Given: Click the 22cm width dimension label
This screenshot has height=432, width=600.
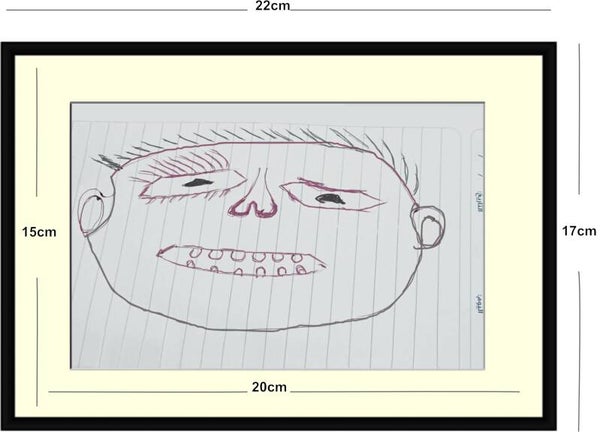Looking at the screenshot, I should click(x=273, y=6).
